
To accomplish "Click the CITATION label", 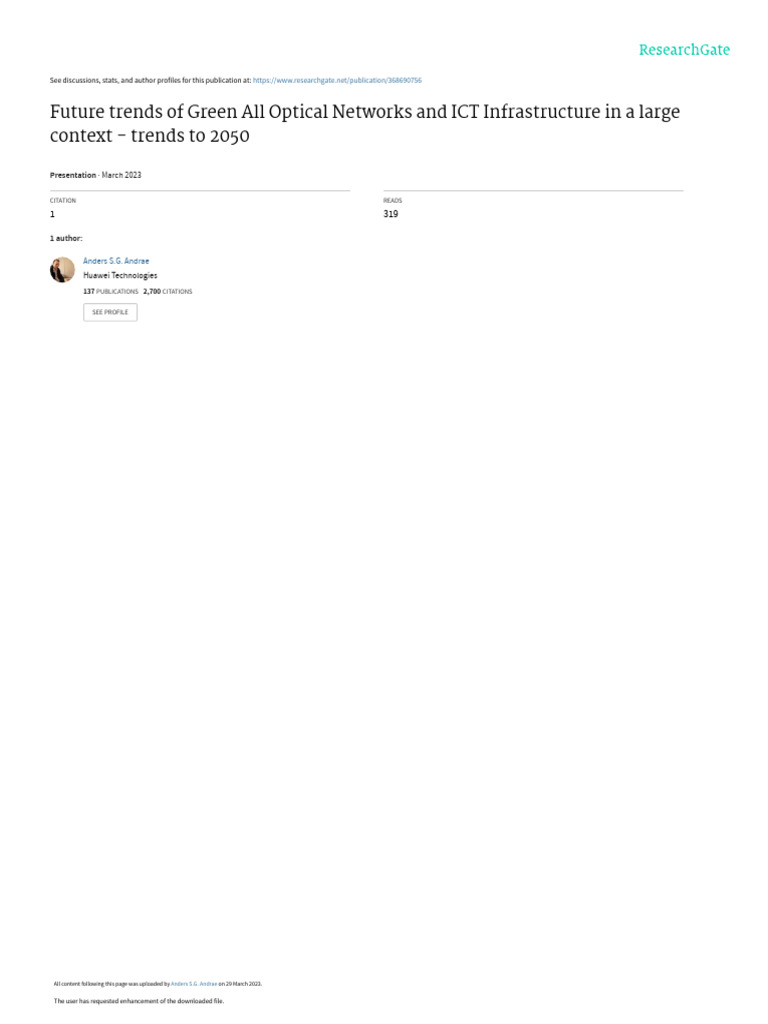I will tap(63, 200).
